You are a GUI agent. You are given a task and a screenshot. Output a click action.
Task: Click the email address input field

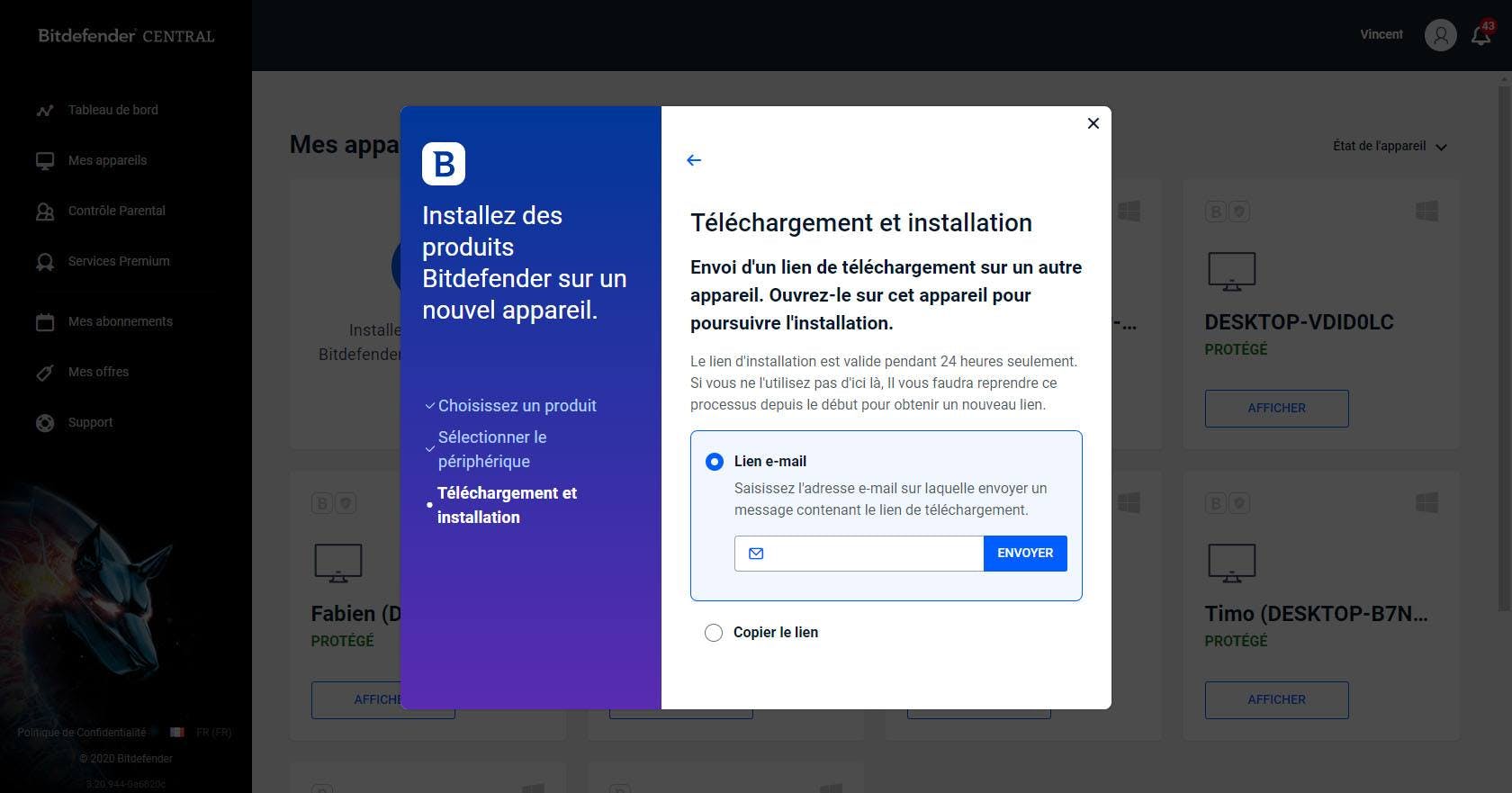[859, 554]
